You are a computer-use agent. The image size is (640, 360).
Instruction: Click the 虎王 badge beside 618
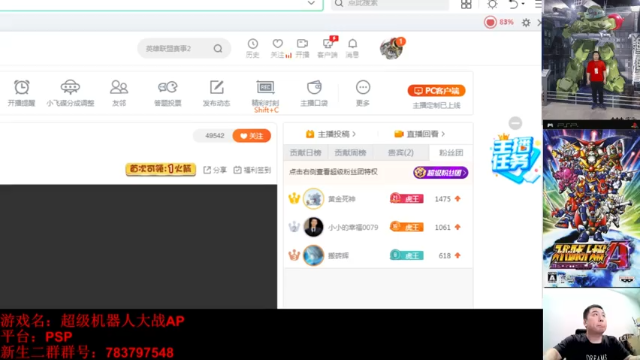pyautogui.click(x=407, y=256)
